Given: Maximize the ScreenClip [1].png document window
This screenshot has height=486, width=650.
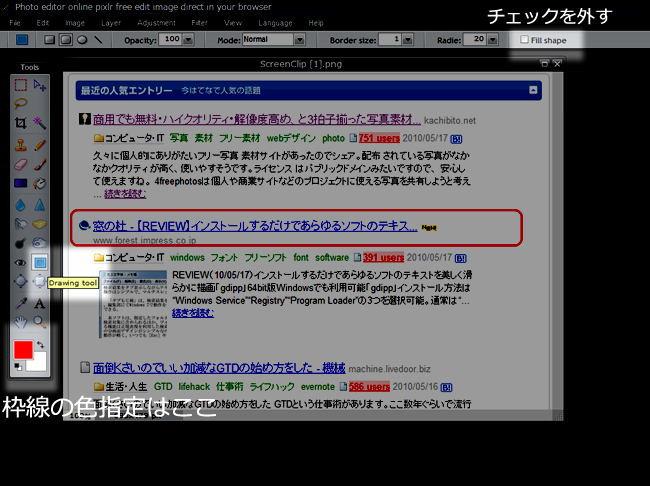Looking at the screenshot, I should pyautogui.click(x=544, y=63).
